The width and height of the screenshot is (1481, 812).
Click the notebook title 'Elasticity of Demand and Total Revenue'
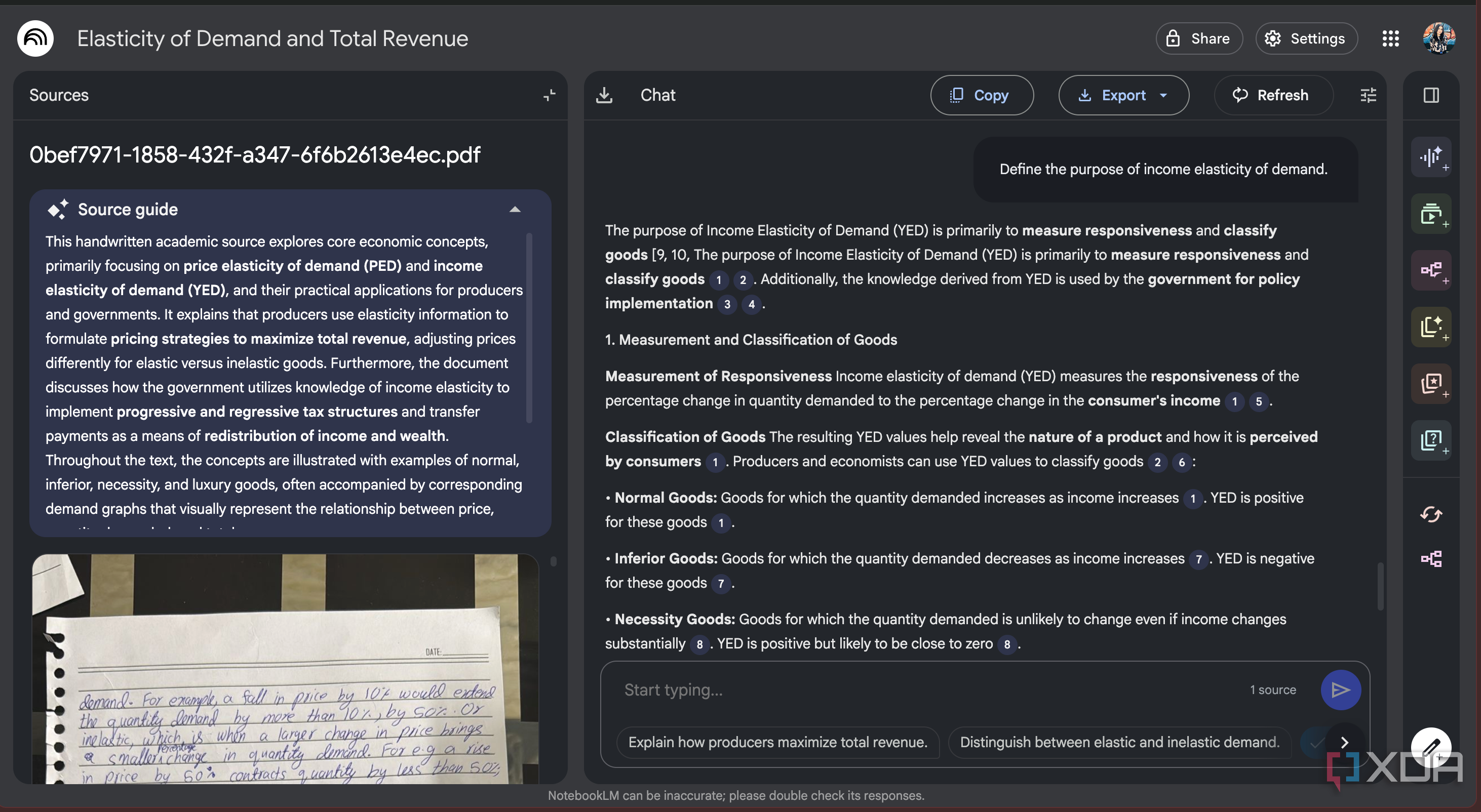272,38
